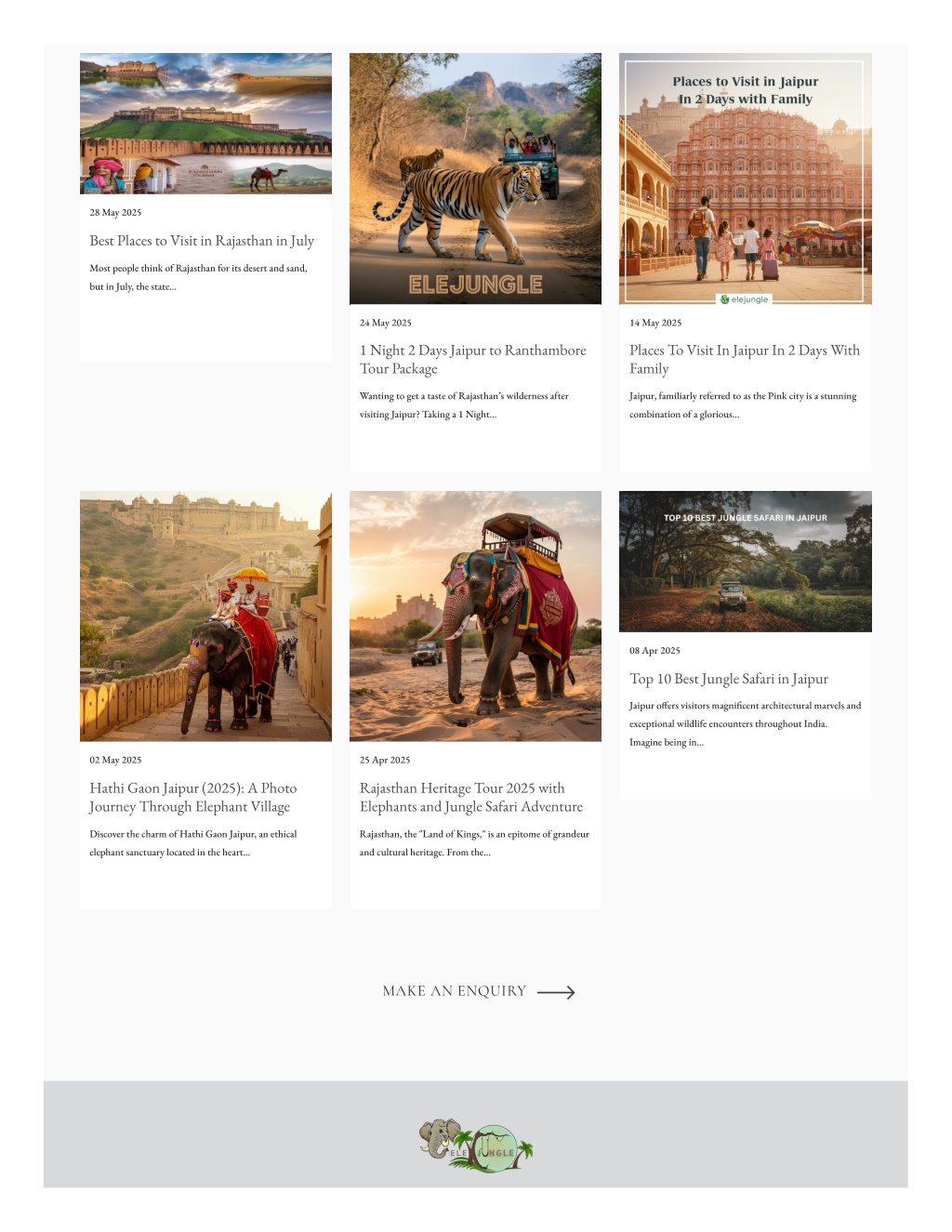Click the 08 Apr 2025 post date
Image resolution: width=952 pixels, height=1232 pixels.
(654, 651)
